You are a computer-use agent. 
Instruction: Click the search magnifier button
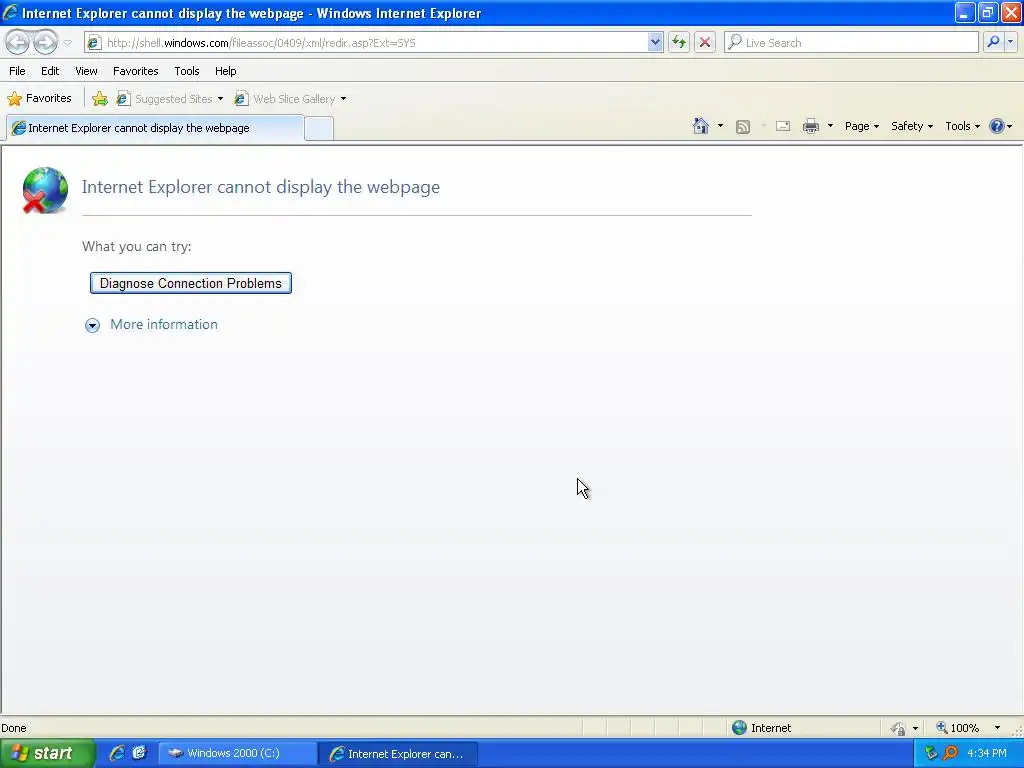click(x=993, y=42)
